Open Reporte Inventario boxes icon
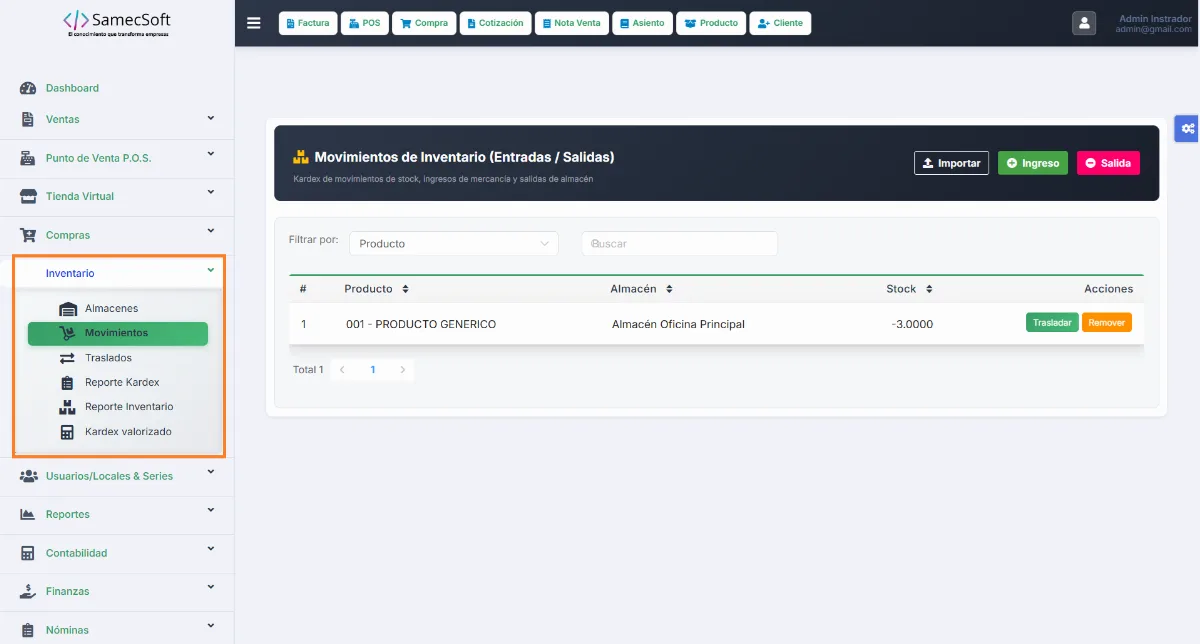The width and height of the screenshot is (1200, 644). click(68, 407)
